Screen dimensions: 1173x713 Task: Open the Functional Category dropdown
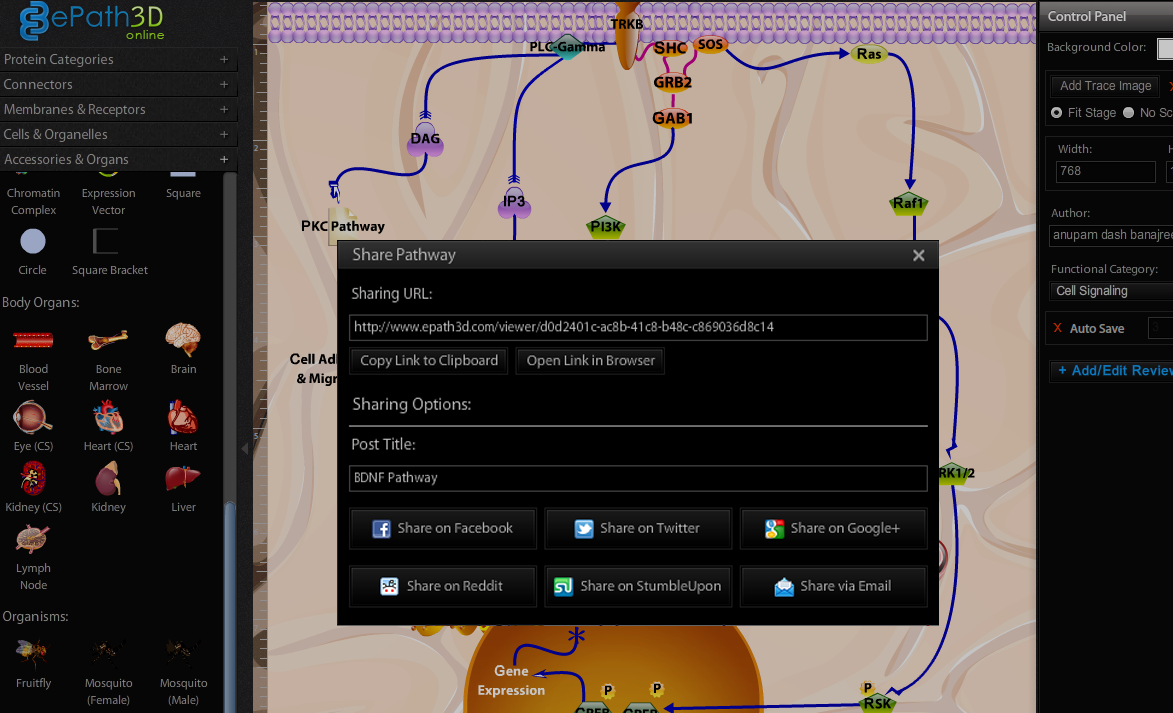tap(1112, 291)
